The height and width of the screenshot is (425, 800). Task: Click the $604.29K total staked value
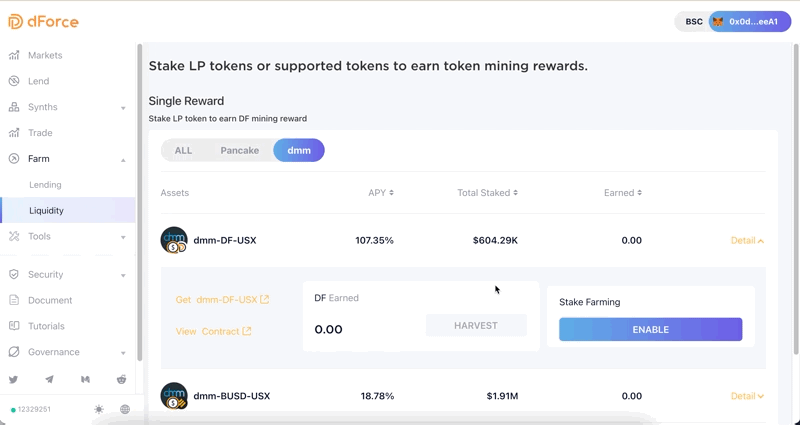tap(495, 240)
